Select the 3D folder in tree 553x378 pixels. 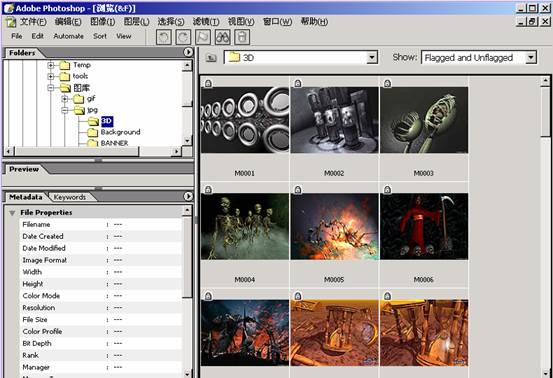pos(107,121)
